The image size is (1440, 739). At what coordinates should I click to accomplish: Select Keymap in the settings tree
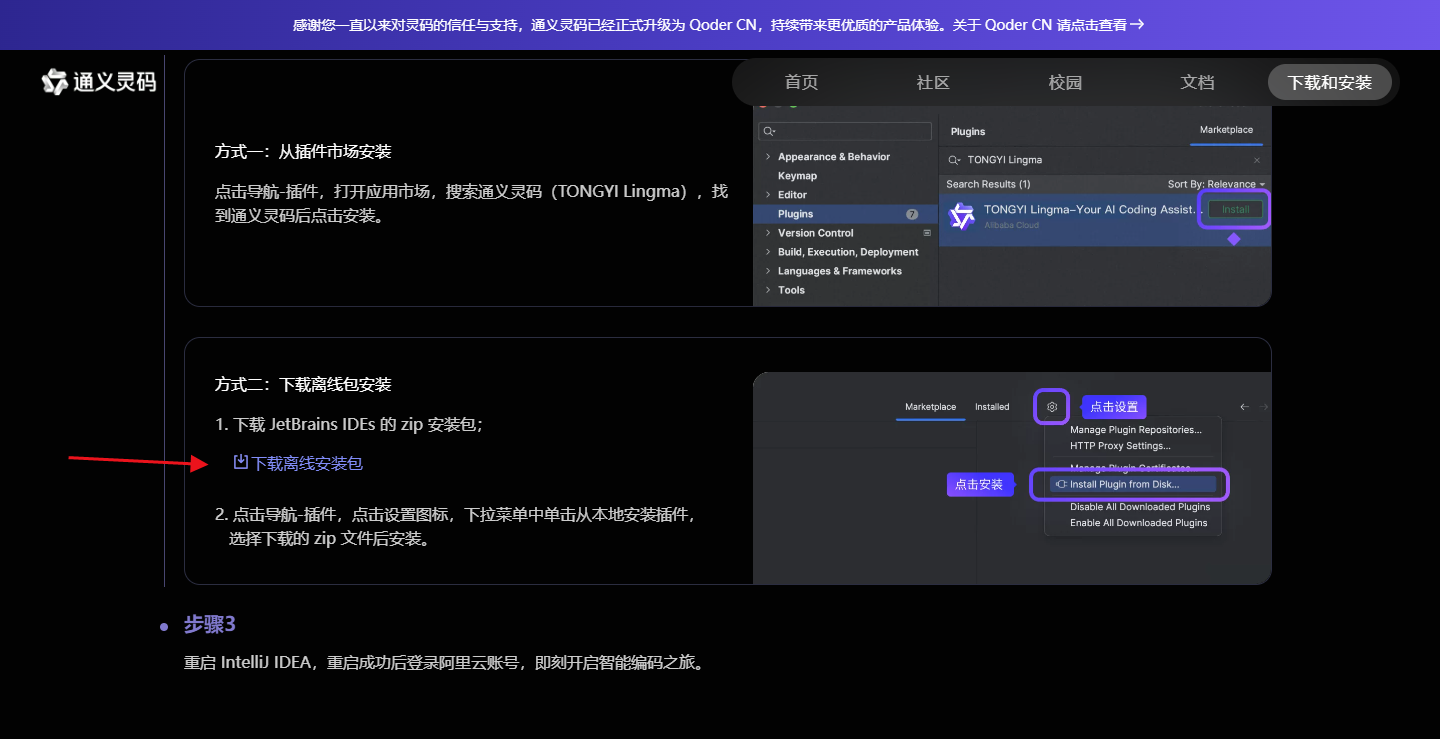pos(797,176)
